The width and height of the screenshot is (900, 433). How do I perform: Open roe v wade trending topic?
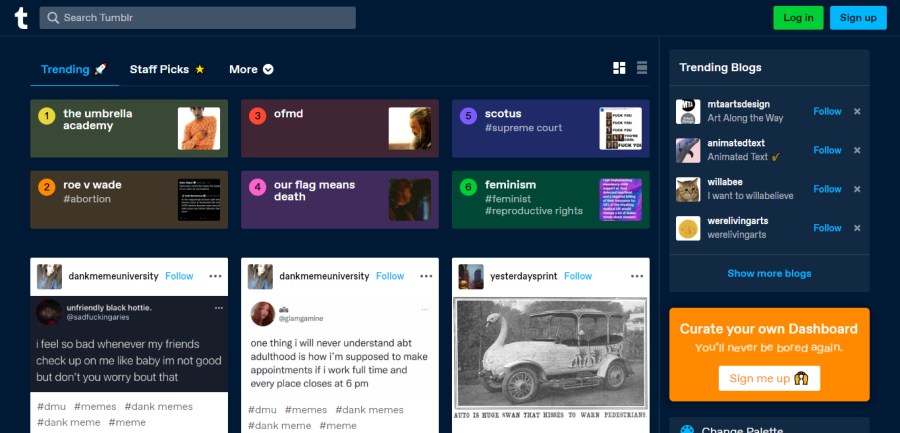point(129,200)
